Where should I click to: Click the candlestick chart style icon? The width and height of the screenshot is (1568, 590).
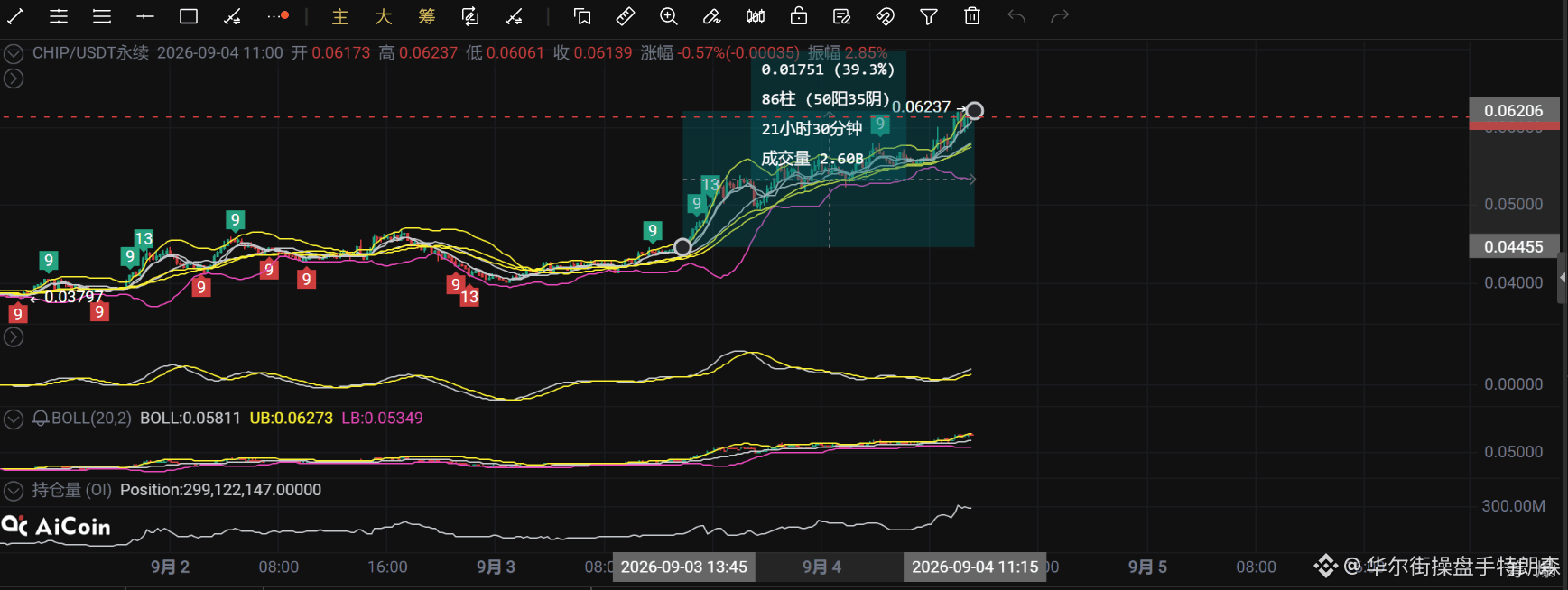pos(756,16)
